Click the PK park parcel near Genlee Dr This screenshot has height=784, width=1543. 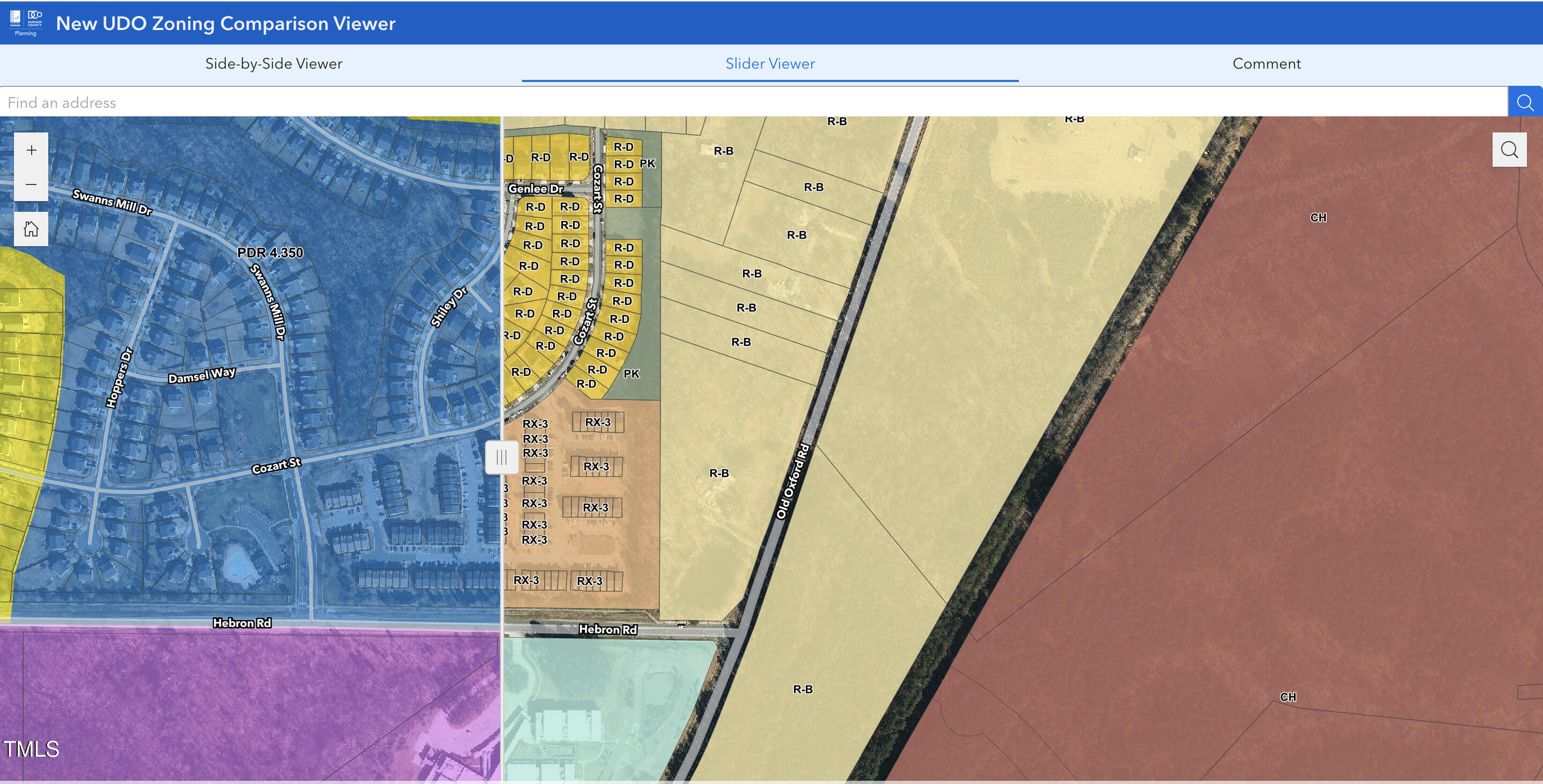(648, 164)
